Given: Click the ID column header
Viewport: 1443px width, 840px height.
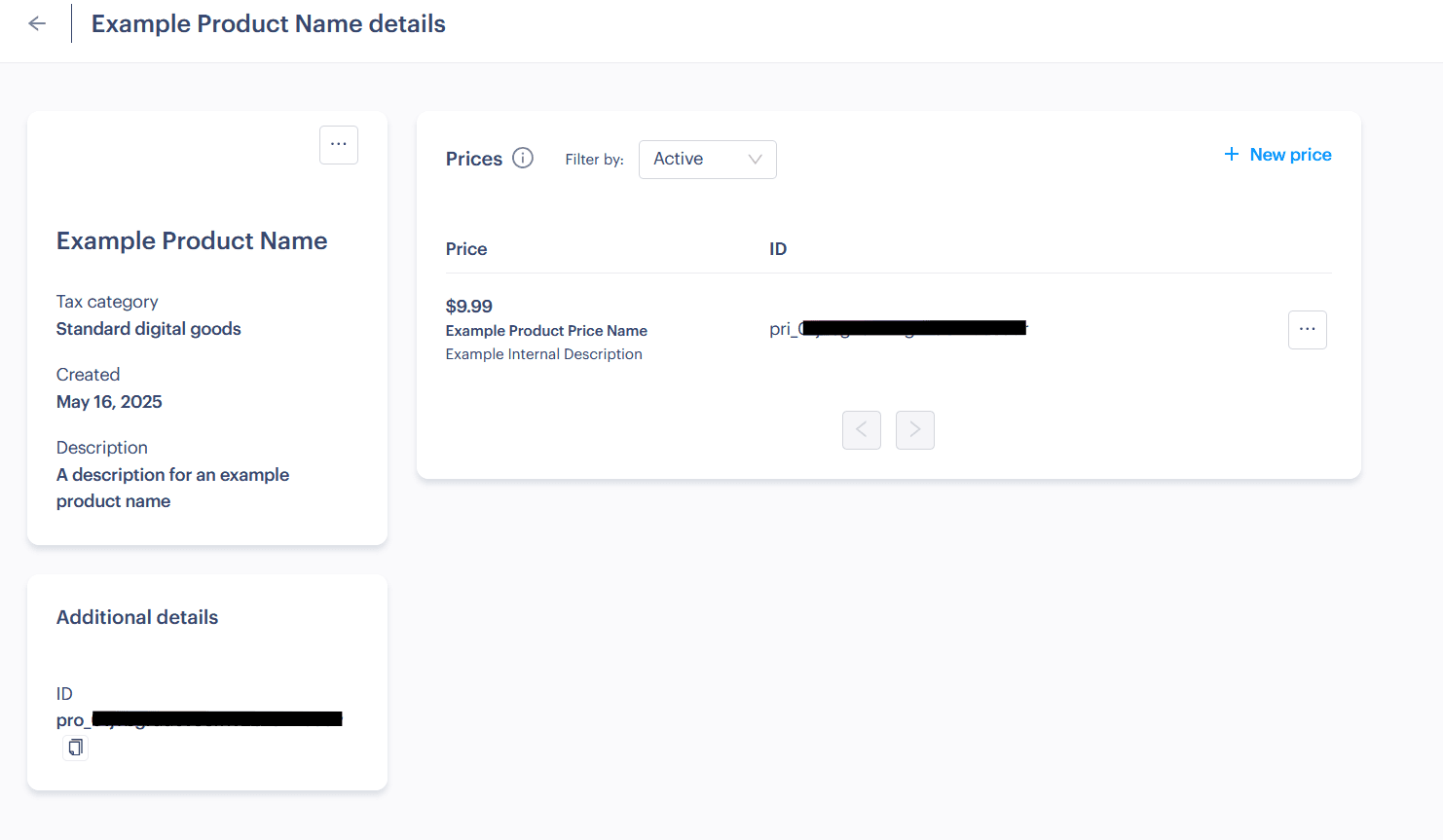Looking at the screenshot, I should [x=778, y=249].
